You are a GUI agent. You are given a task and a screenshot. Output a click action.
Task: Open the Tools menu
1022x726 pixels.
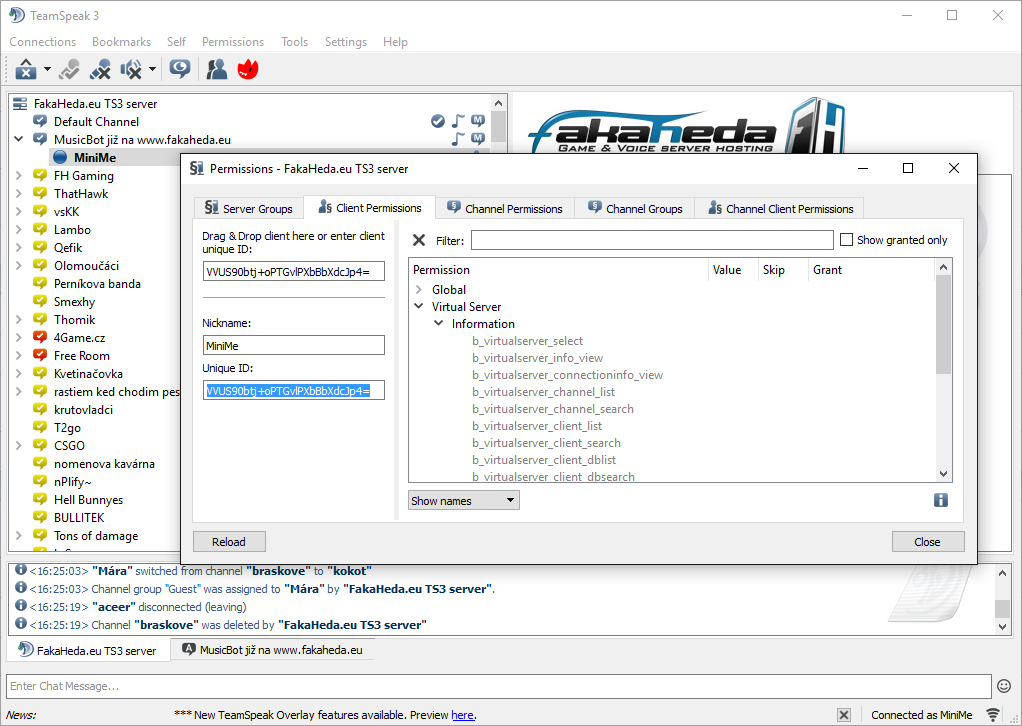click(295, 42)
